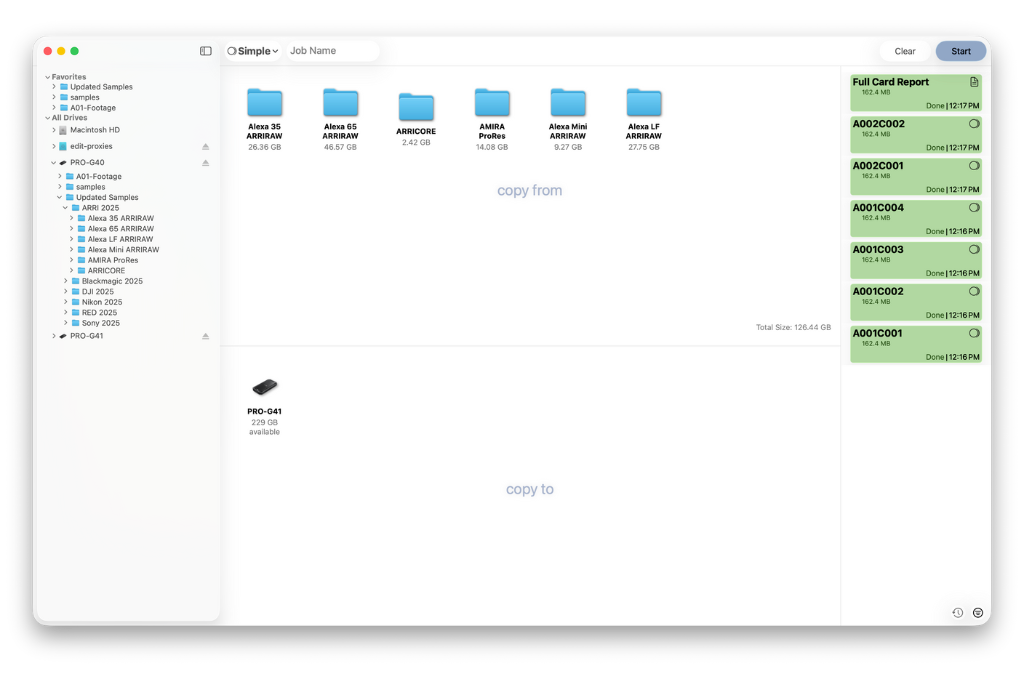This screenshot has width=1024, height=683.
Task: Toggle the status circle on job A002C002
Action: click(974, 124)
